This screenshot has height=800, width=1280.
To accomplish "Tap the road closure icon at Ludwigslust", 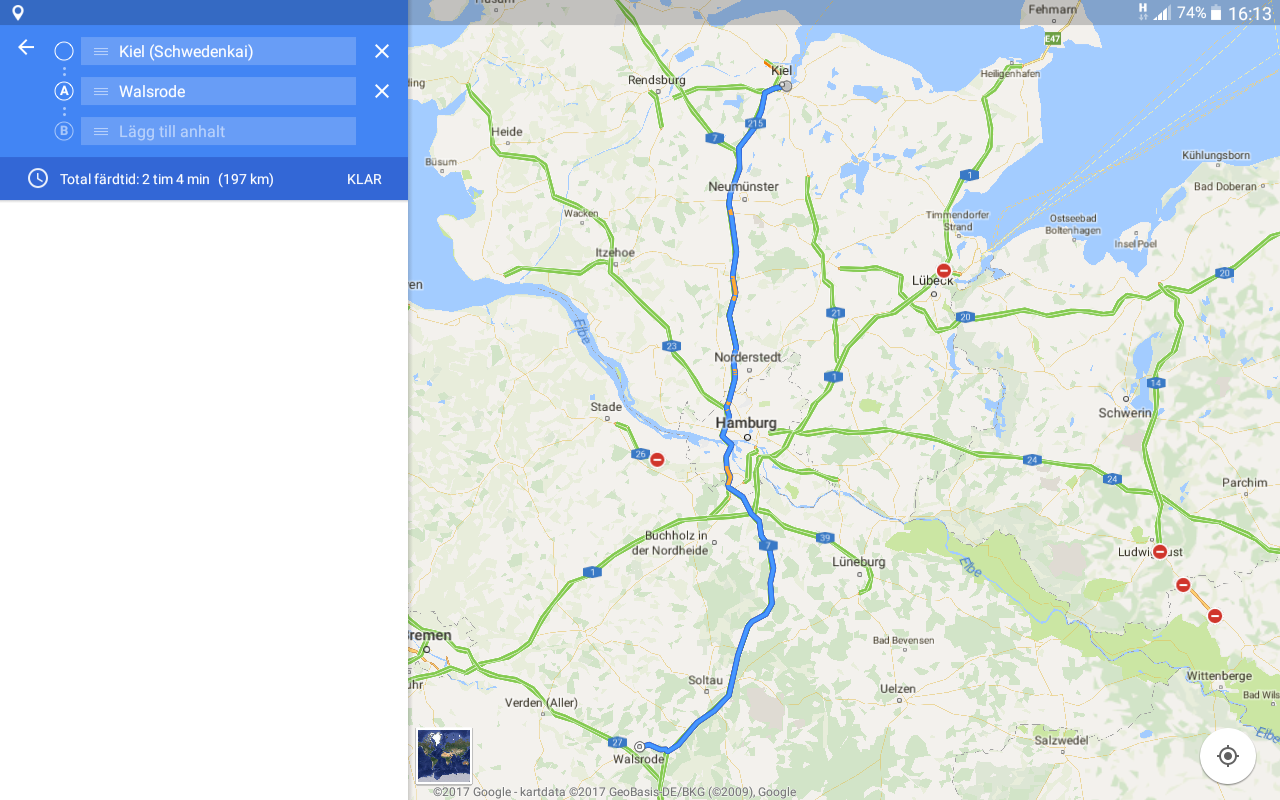I will click(1160, 552).
